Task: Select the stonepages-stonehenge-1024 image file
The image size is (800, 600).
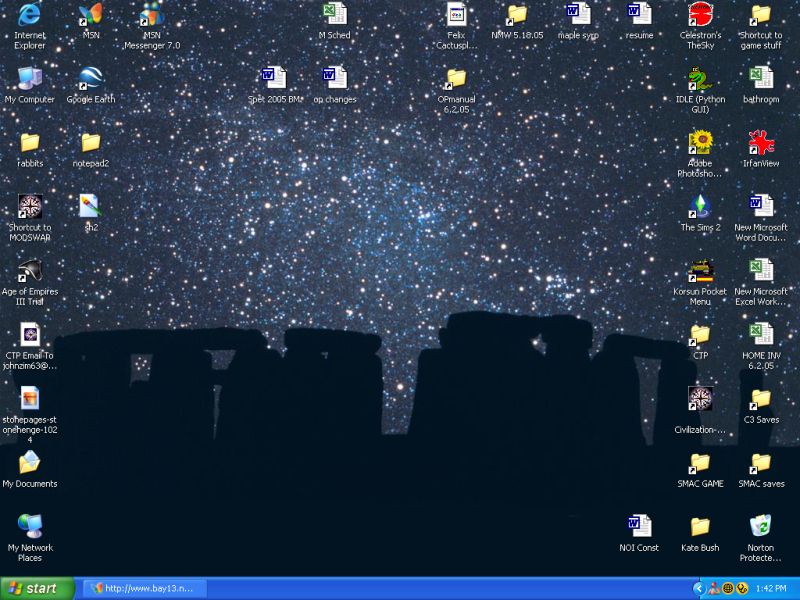Action: pos(30,399)
